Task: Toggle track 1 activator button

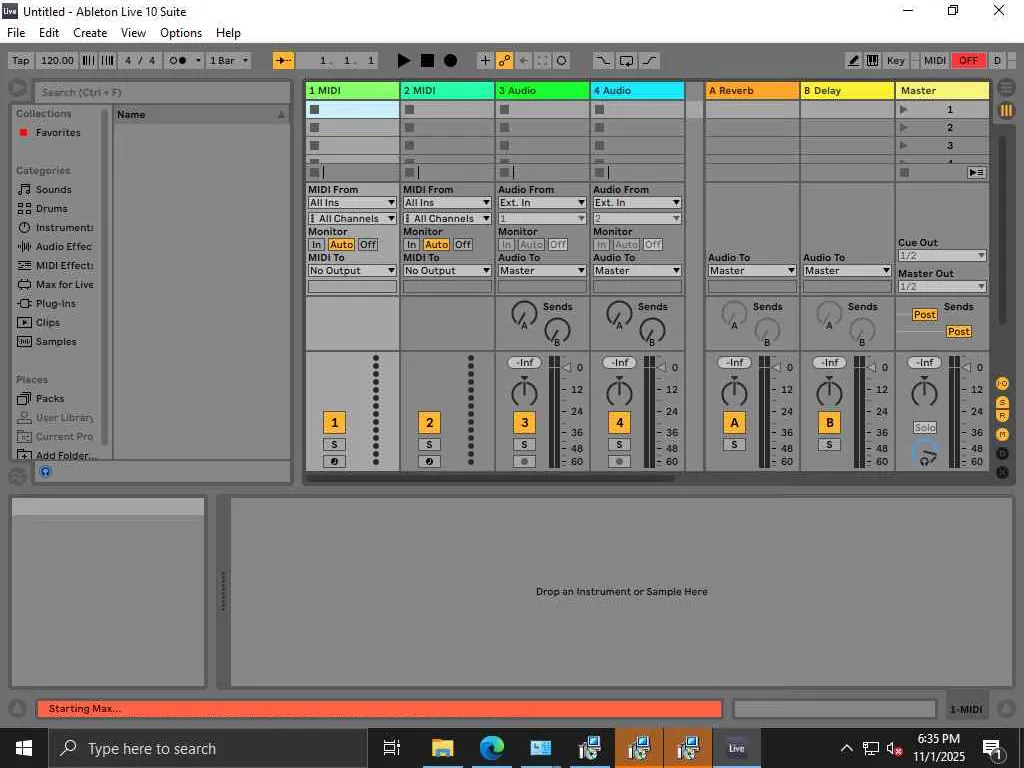Action: pos(334,423)
